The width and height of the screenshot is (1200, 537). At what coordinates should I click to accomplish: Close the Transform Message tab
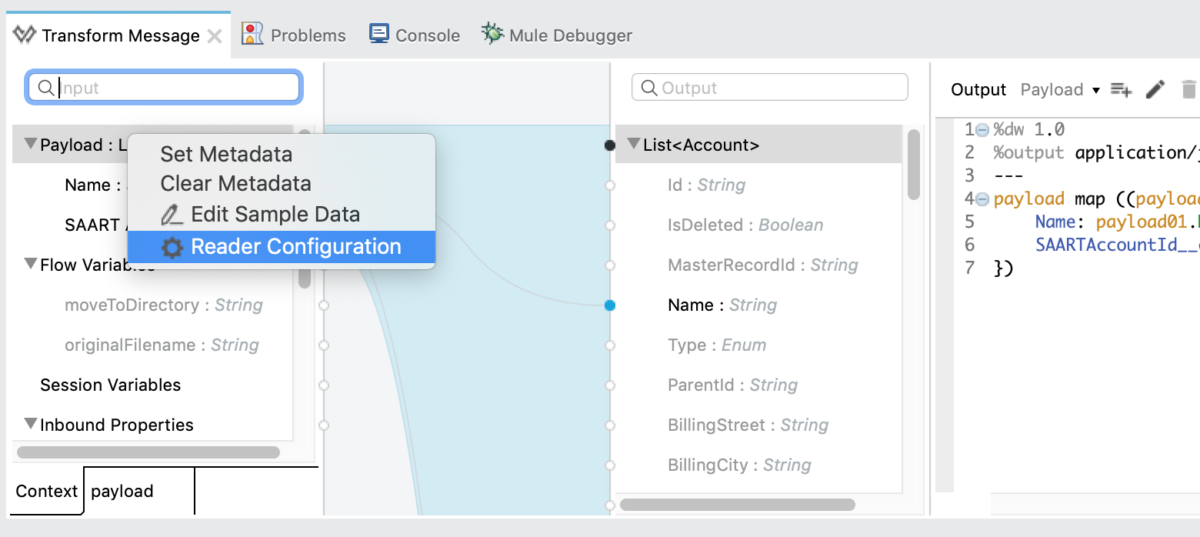point(214,36)
